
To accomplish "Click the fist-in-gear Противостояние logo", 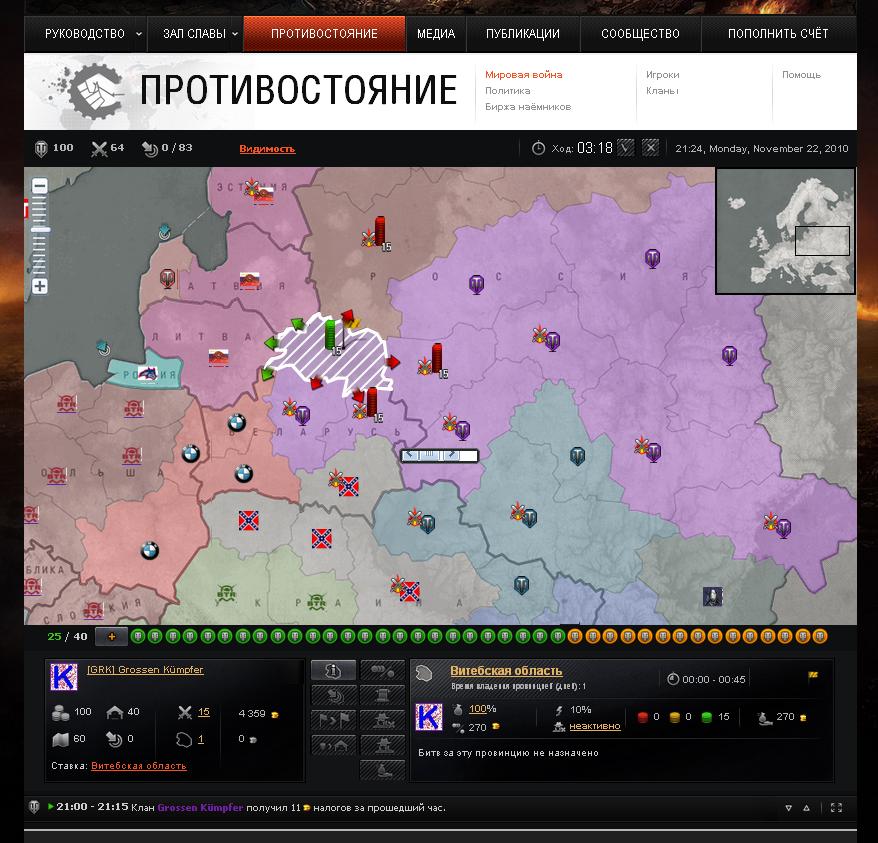I will pos(95,91).
